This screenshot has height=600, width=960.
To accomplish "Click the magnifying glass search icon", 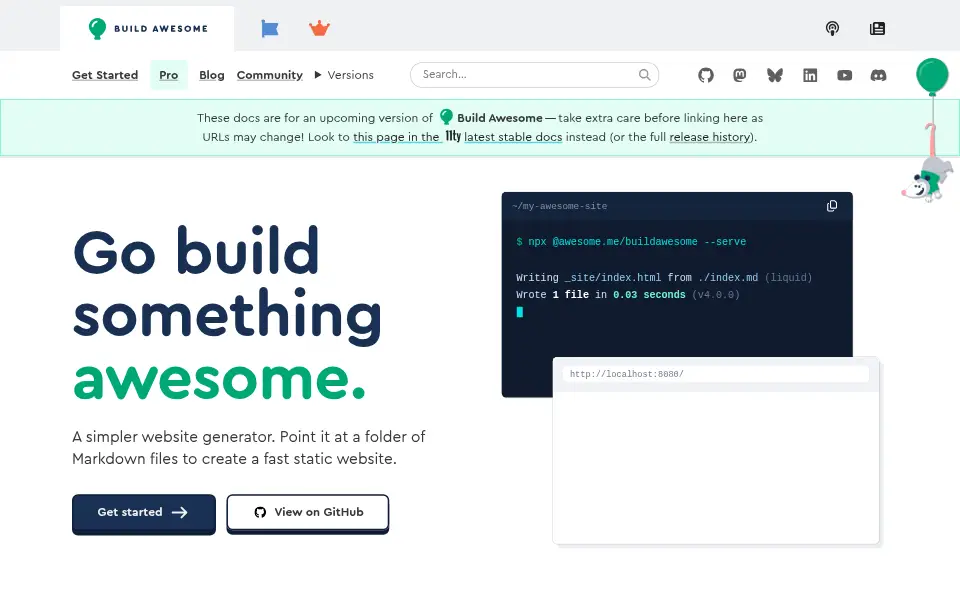I will point(644,75).
